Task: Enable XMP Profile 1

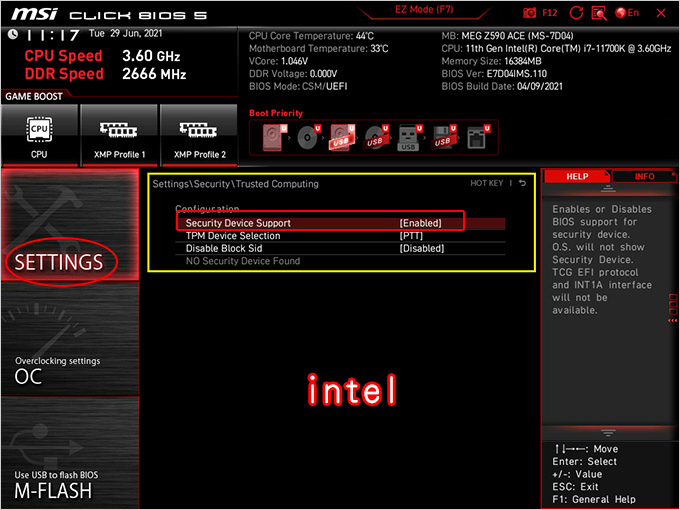Action: [119, 135]
